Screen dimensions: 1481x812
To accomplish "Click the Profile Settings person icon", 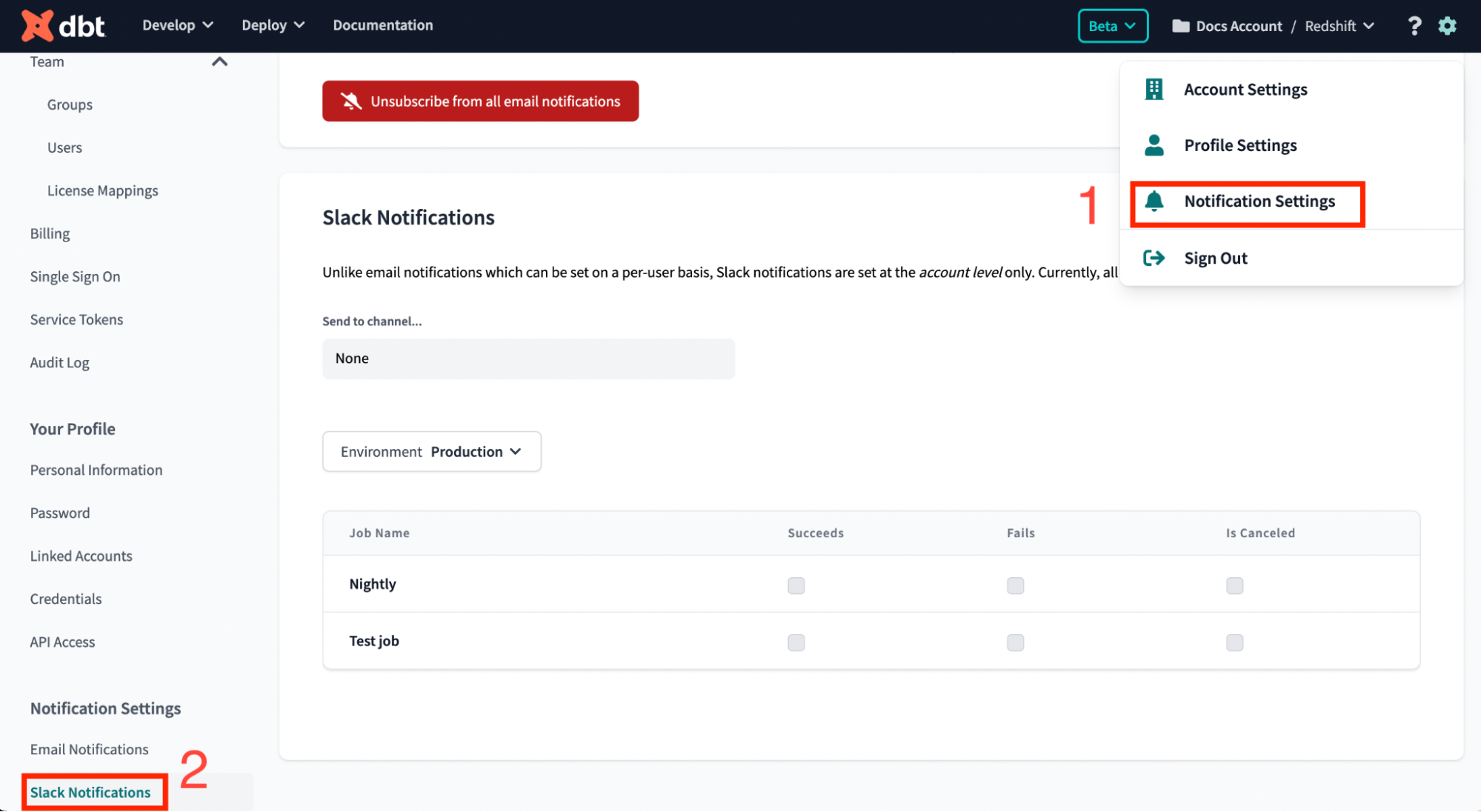I will (1154, 145).
